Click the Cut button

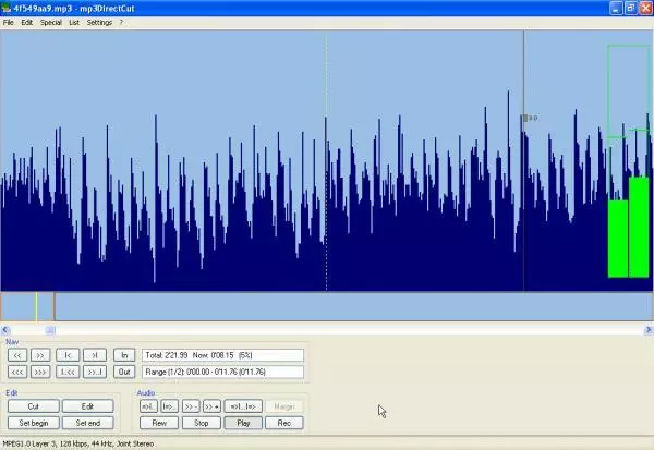33,406
